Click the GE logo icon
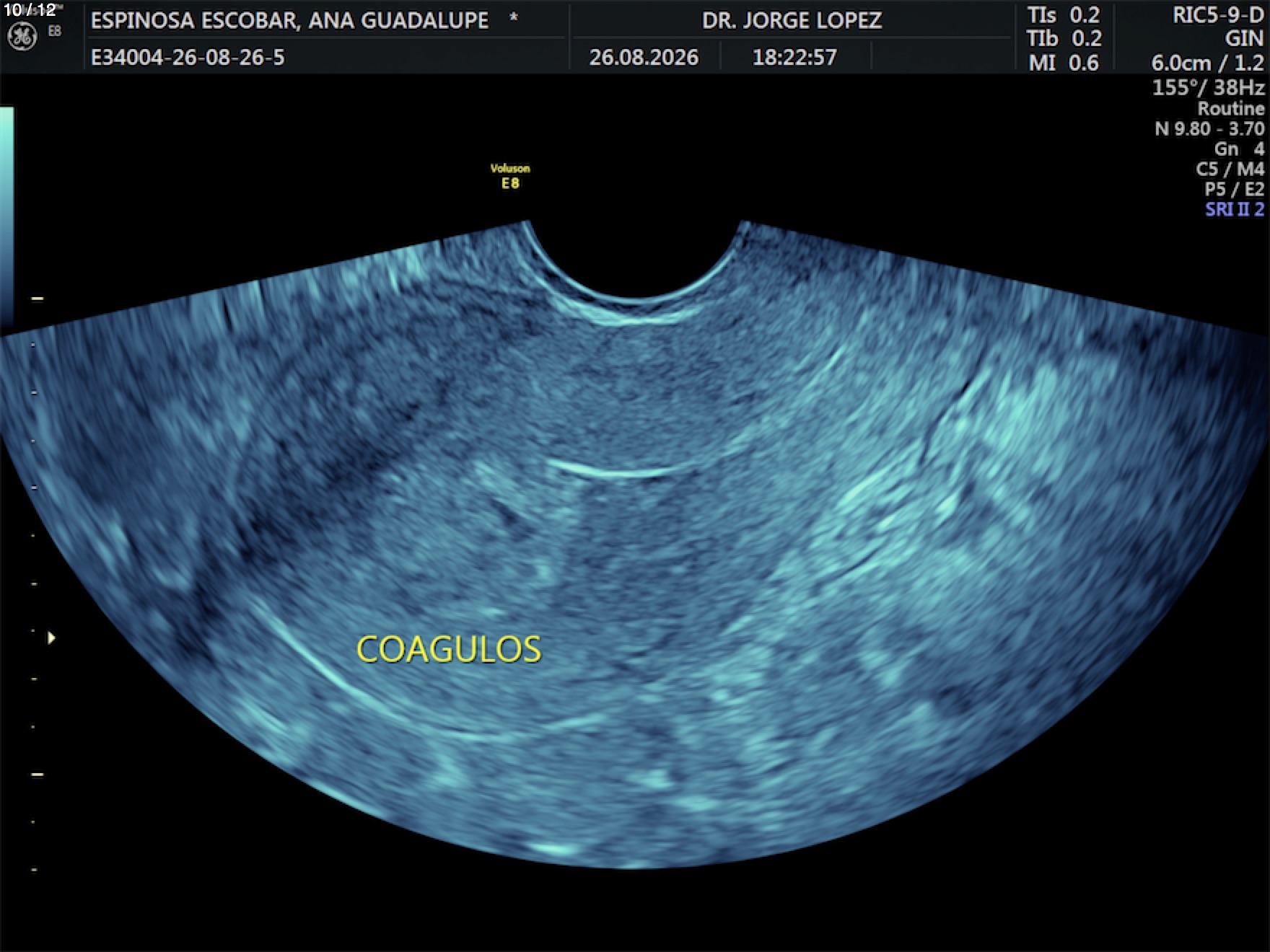The width and height of the screenshot is (1270, 952). click(22, 37)
